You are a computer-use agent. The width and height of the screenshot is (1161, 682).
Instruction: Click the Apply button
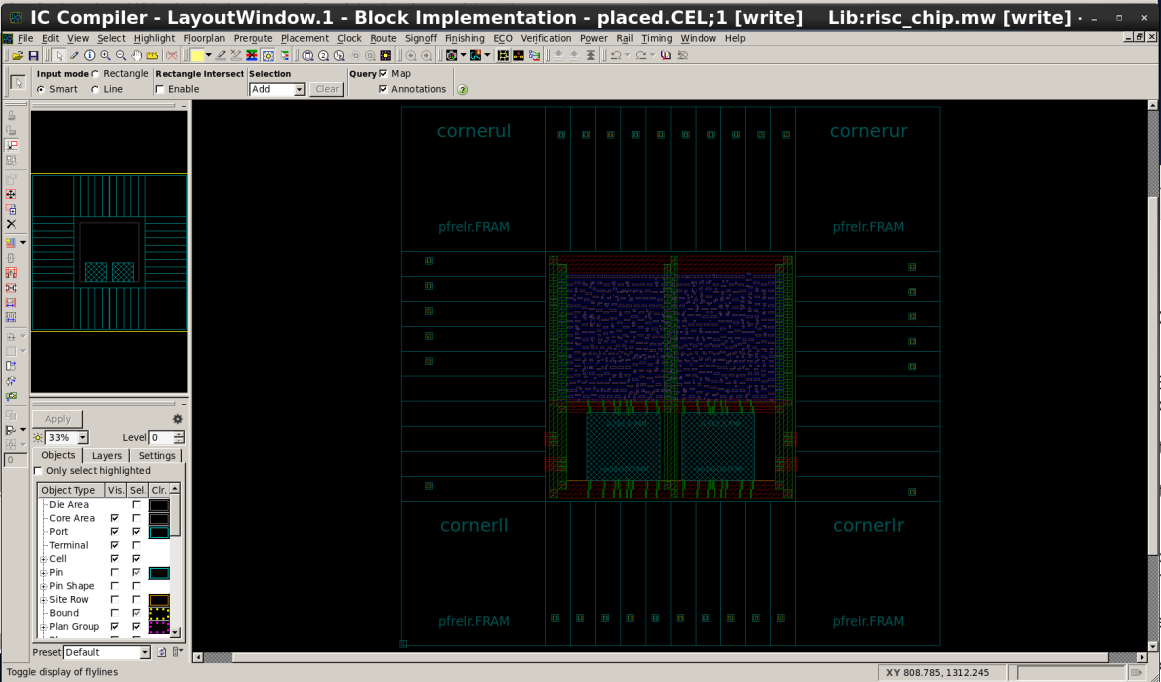point(57,418)
